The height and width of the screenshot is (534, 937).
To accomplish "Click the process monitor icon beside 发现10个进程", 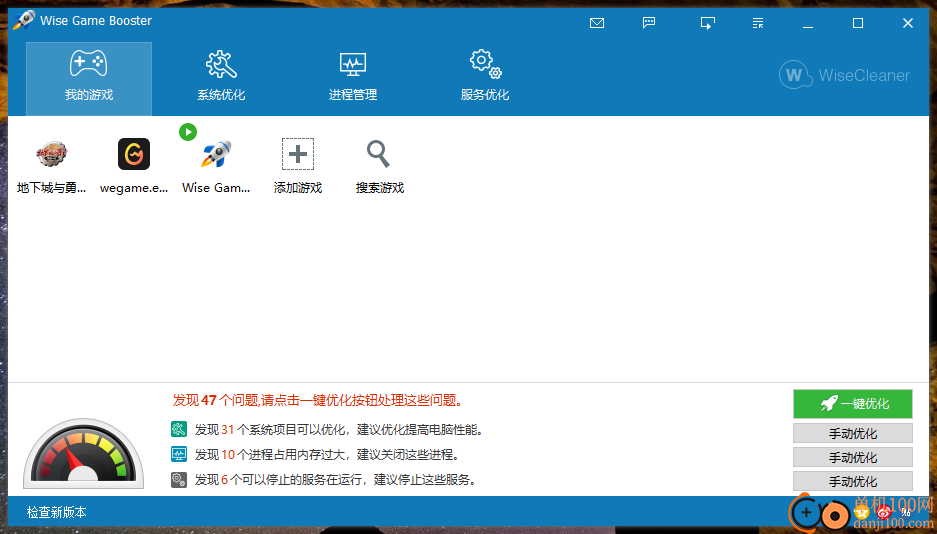I will pyautogui.click(x=179, y=454).
